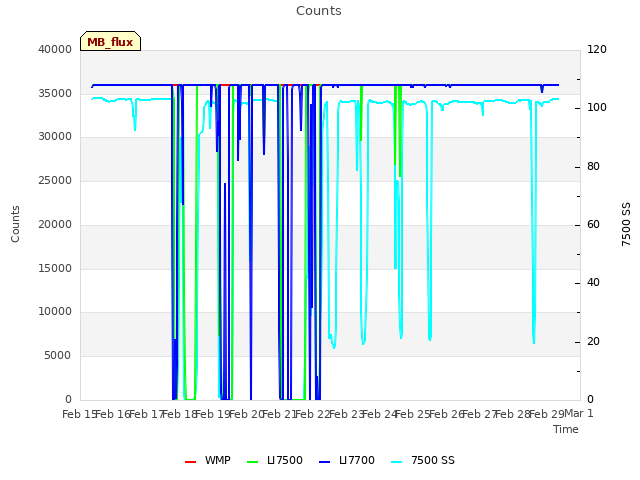Click the Feb 24 date label
Screen dimensions: 640x480
[x=380, y=414]
